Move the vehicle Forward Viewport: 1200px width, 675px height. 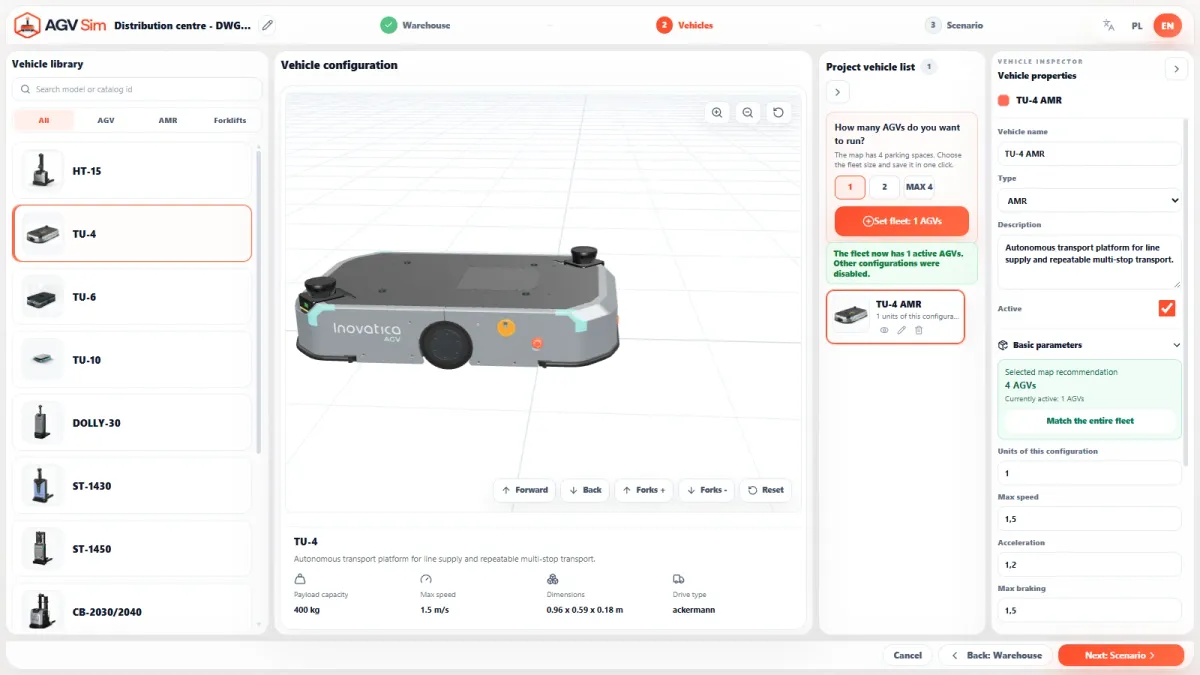pyautogui.click(x=524, y=490)
